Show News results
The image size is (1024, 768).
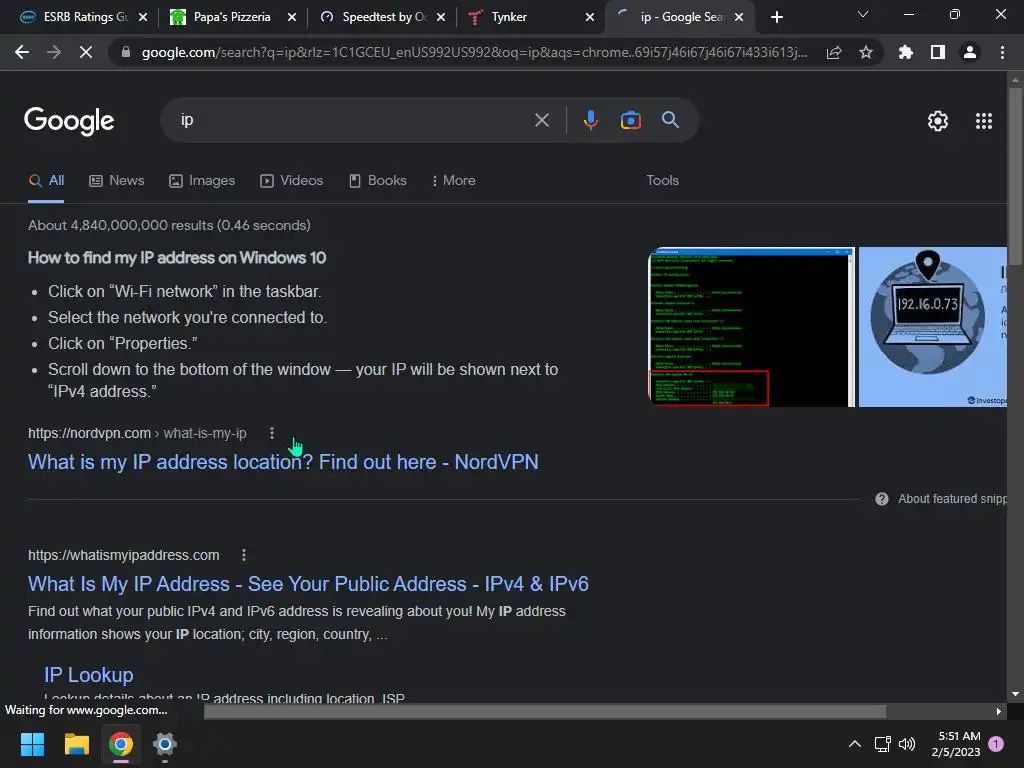coord(116,180)
